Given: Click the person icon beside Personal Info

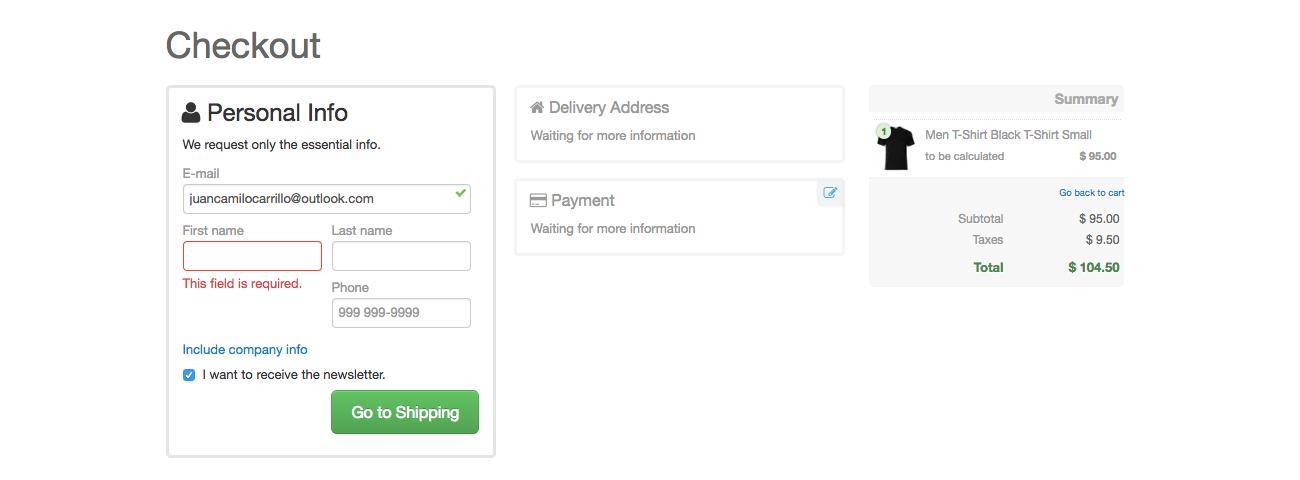Looking at the screenshot, I should [x=191, y=112].
